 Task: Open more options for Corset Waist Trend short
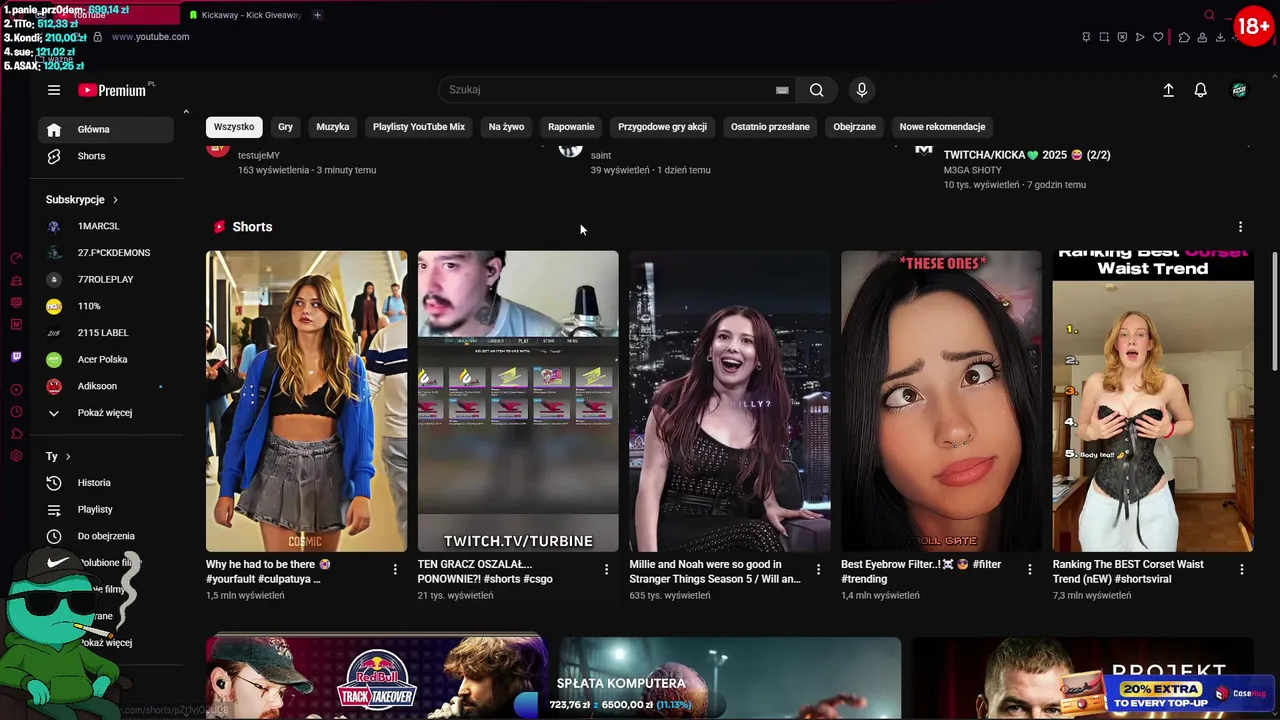[1242, 569]
